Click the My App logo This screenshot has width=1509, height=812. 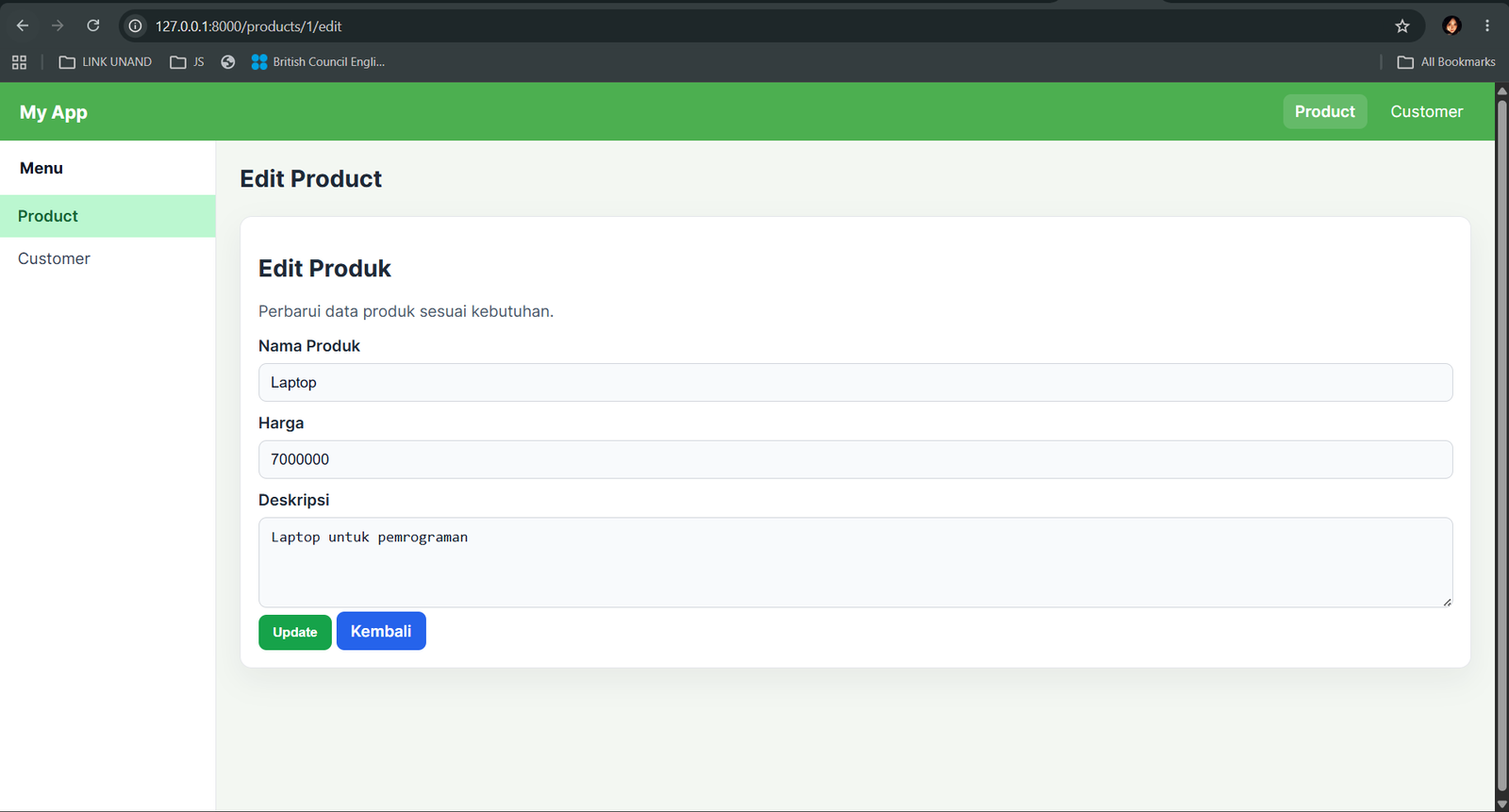coord(54,112)
